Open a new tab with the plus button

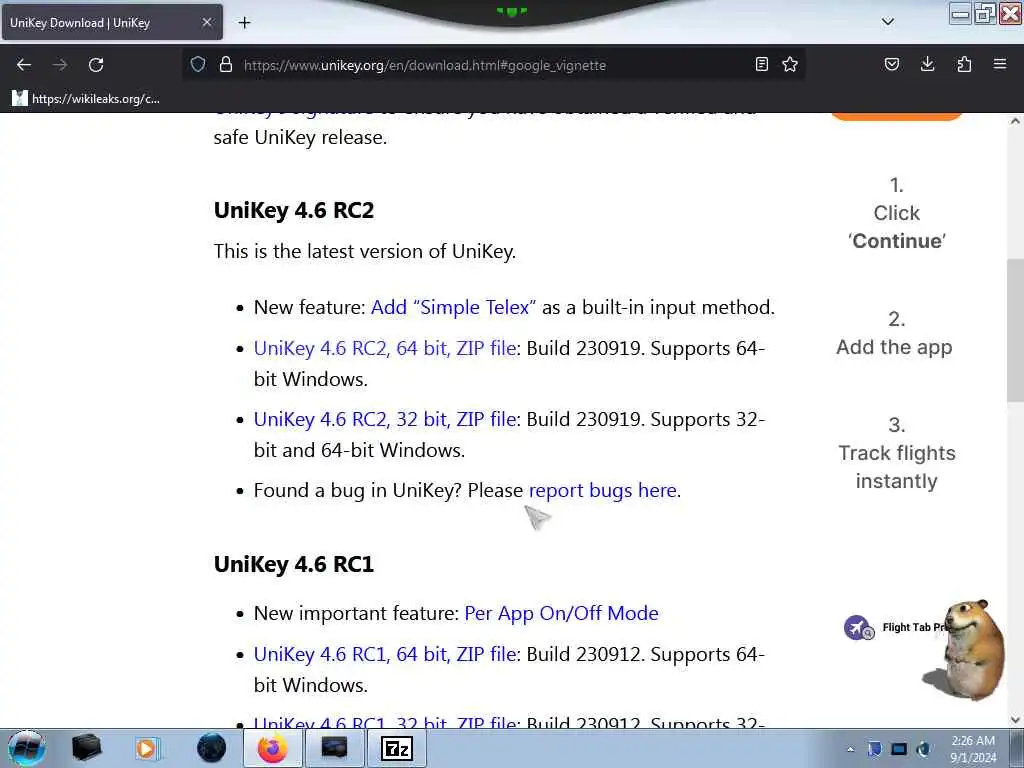pyautogui.click(x=244, y=23)
